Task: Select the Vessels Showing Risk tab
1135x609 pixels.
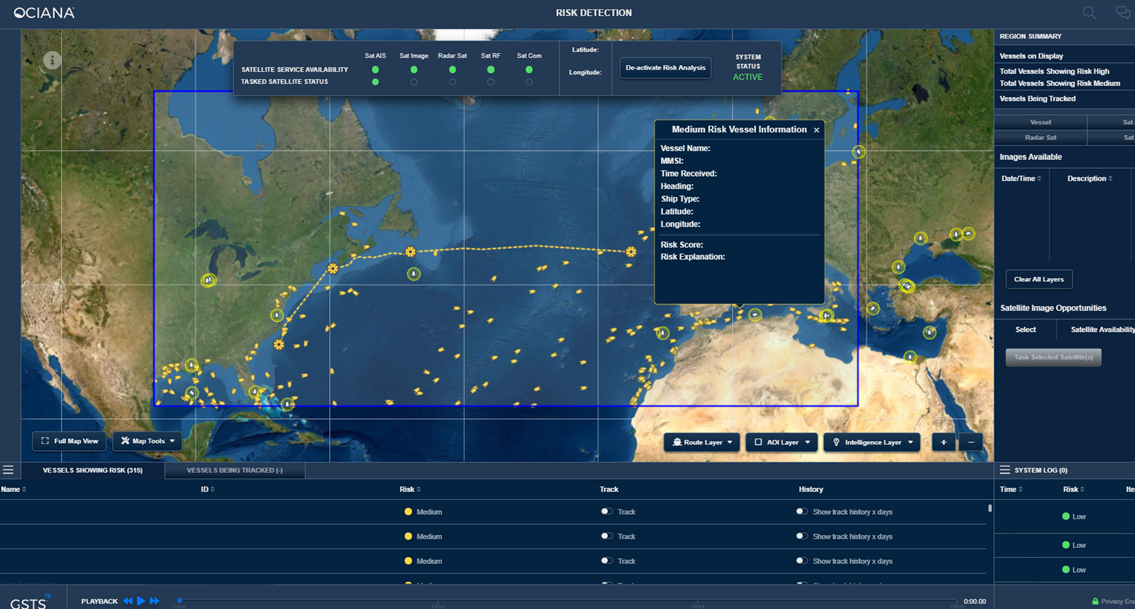Action: (x=93, y=470)
